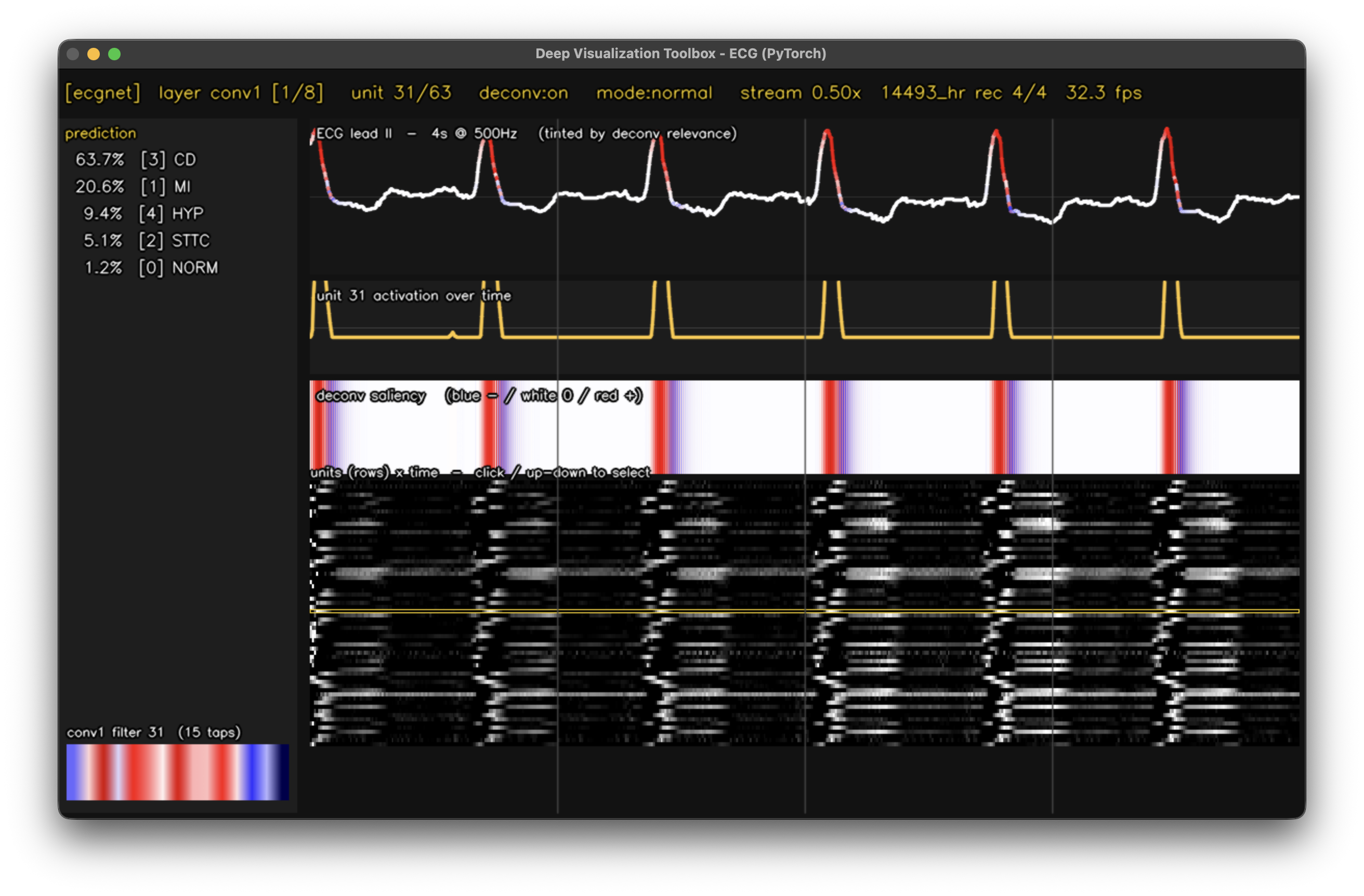The width and height of the screenshot is (1364, 896).
Task: Click the 'deconv:on' status indicator
Action: [x=523, y=93]
